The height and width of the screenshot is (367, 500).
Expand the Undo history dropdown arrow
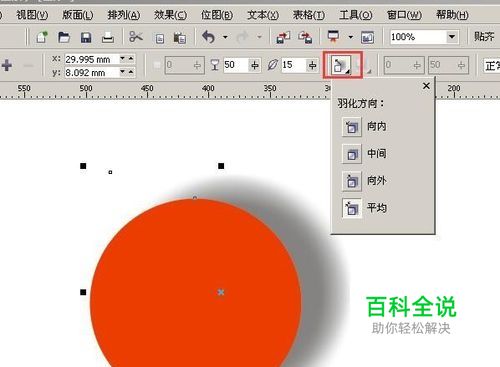click(225, 37)
